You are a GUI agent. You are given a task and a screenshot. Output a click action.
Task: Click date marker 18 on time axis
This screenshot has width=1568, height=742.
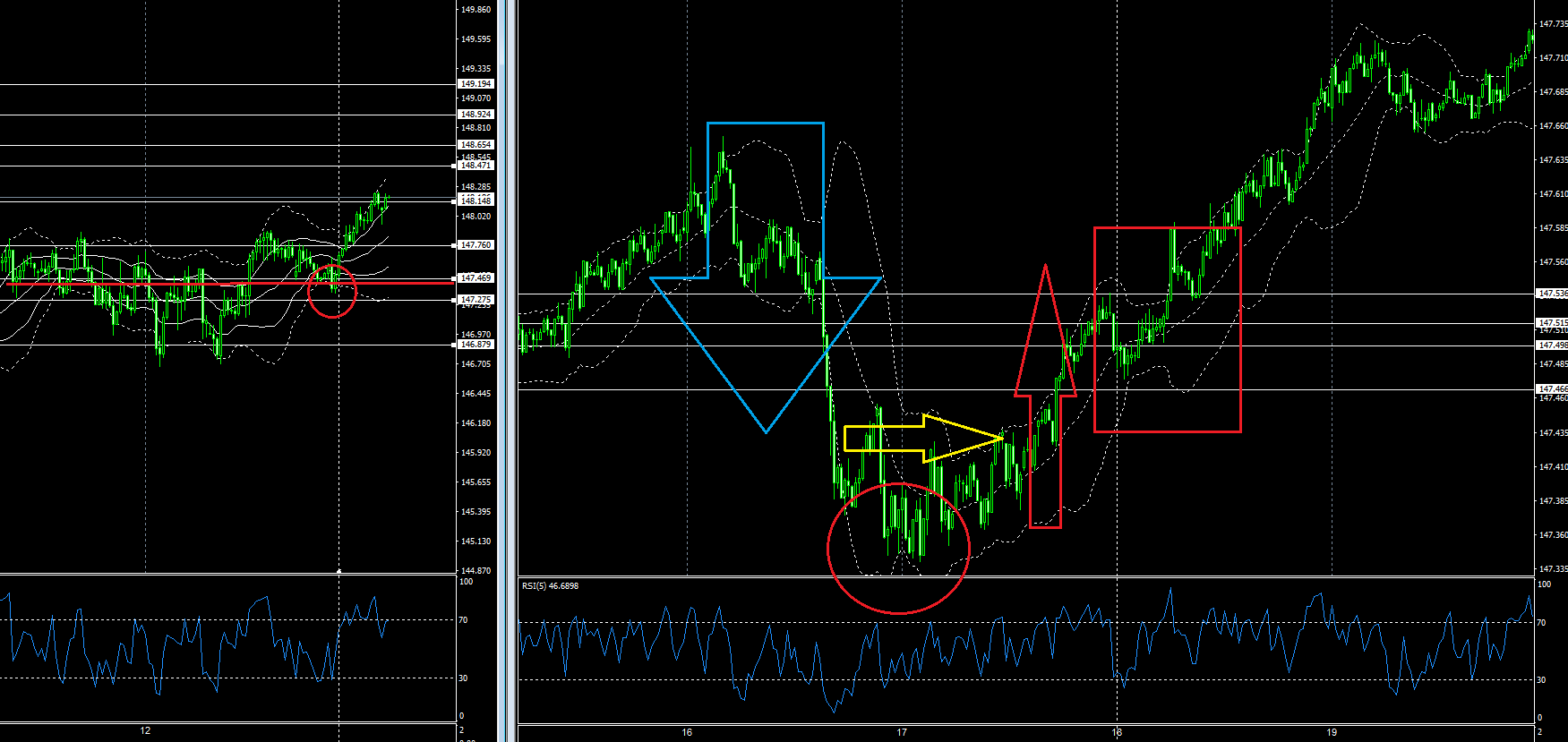(1117, 732)
